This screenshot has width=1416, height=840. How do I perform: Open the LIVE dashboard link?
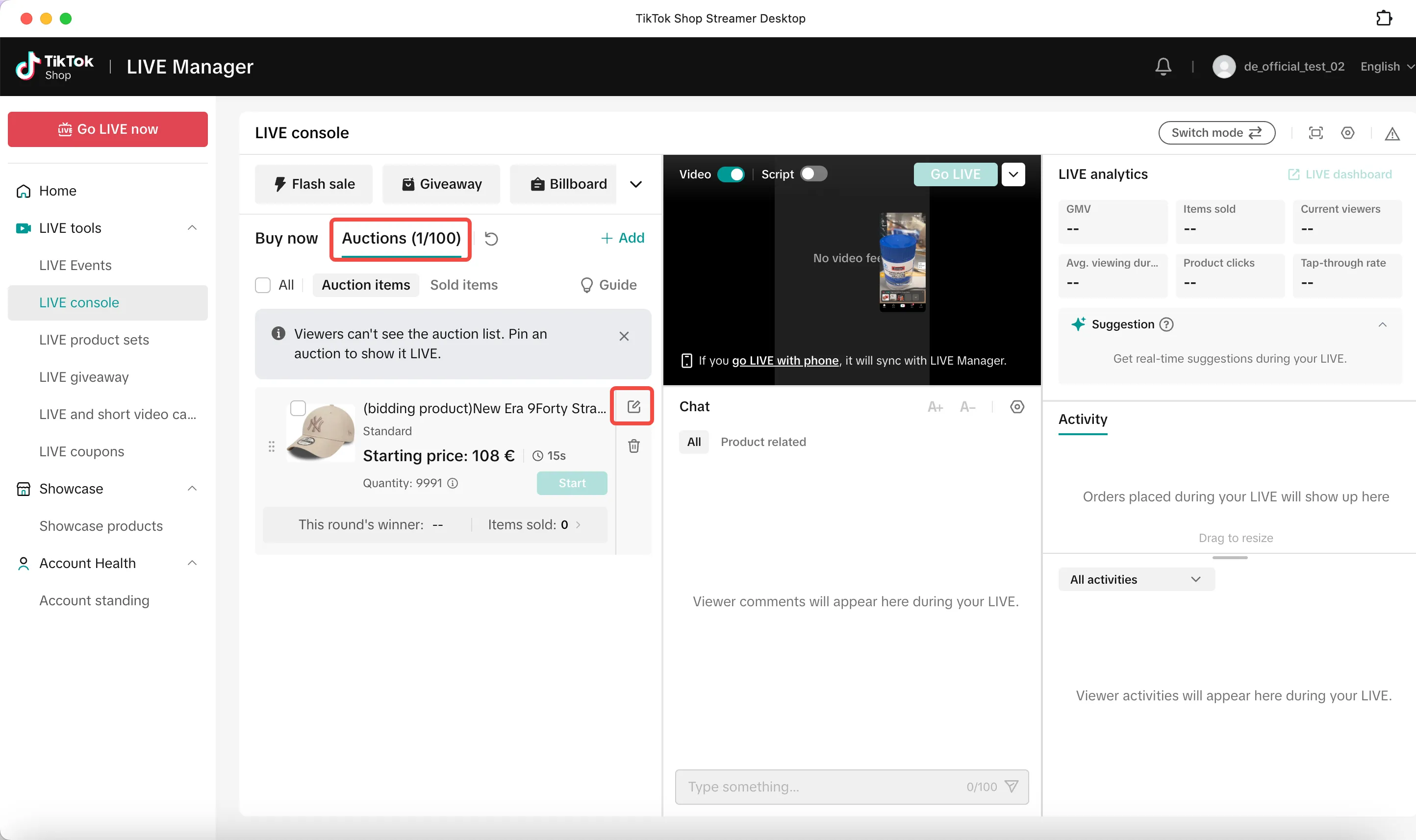[1339, 174]
